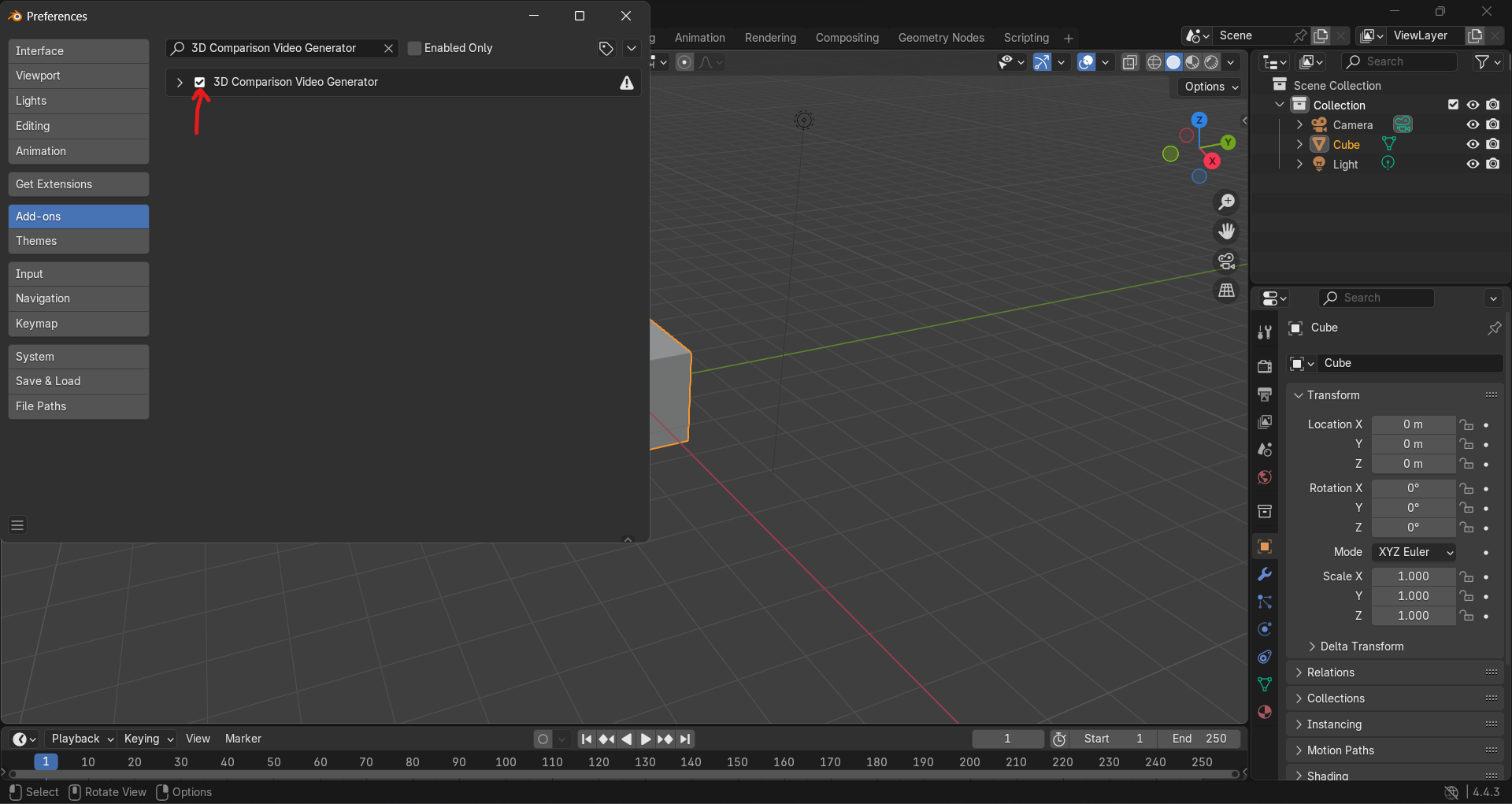This screenshot has height=804, width=1512.
Task: Open the View Layer properties tab icon
Action: click(x=1265, y=422)
